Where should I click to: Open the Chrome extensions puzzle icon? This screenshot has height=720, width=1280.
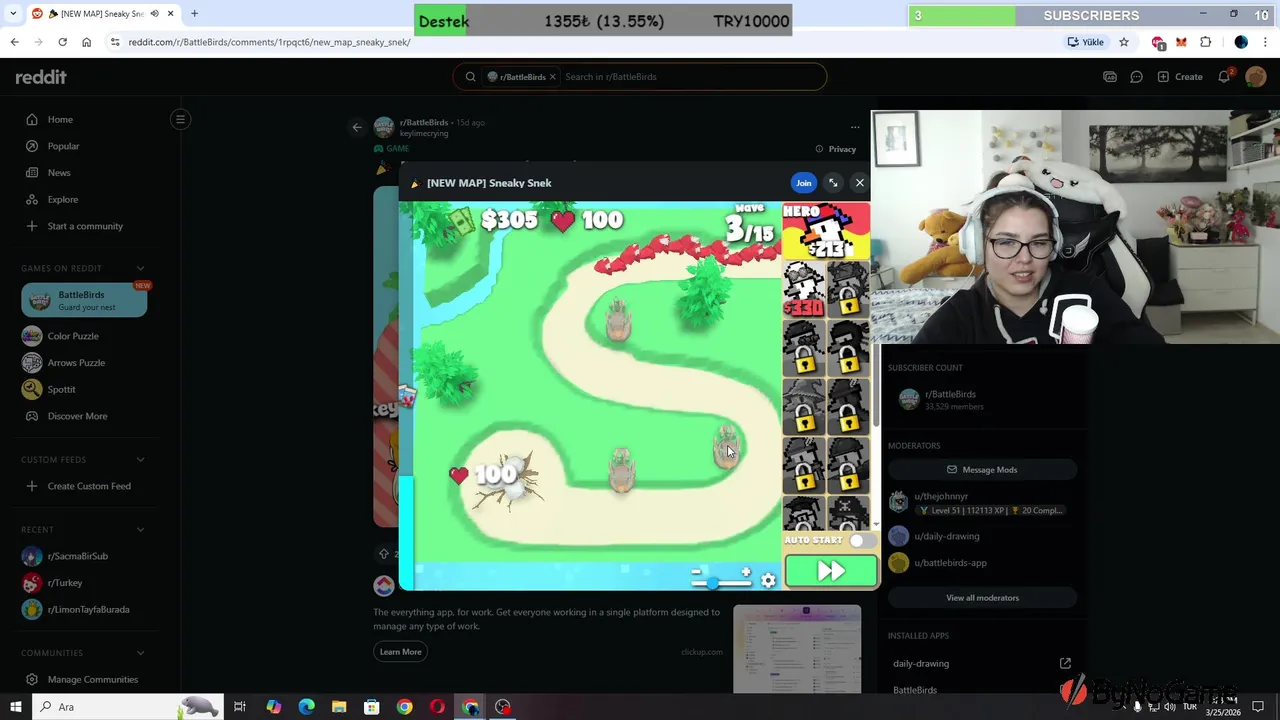(x=1205, y=42)
